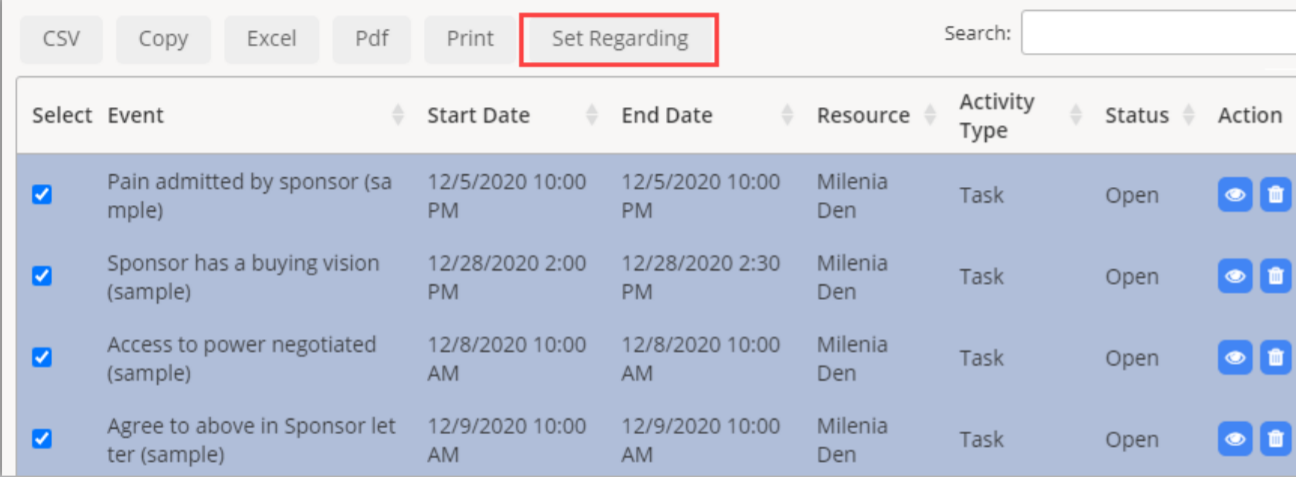The height and width of the screenshot is (477, 1296).
Task: View the Agree to above in Sponsor letter event
Action: click(x=1234, y=439)
